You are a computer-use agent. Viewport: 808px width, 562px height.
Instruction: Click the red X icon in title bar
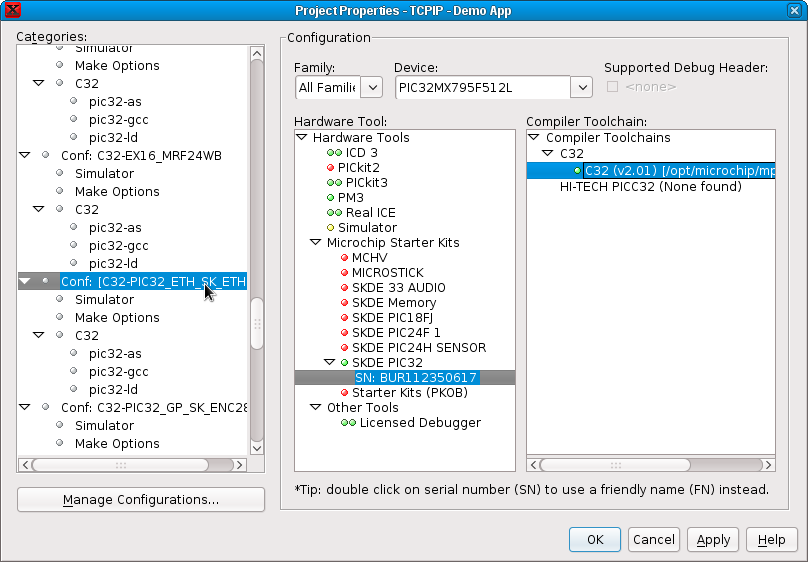coord(12,10)
